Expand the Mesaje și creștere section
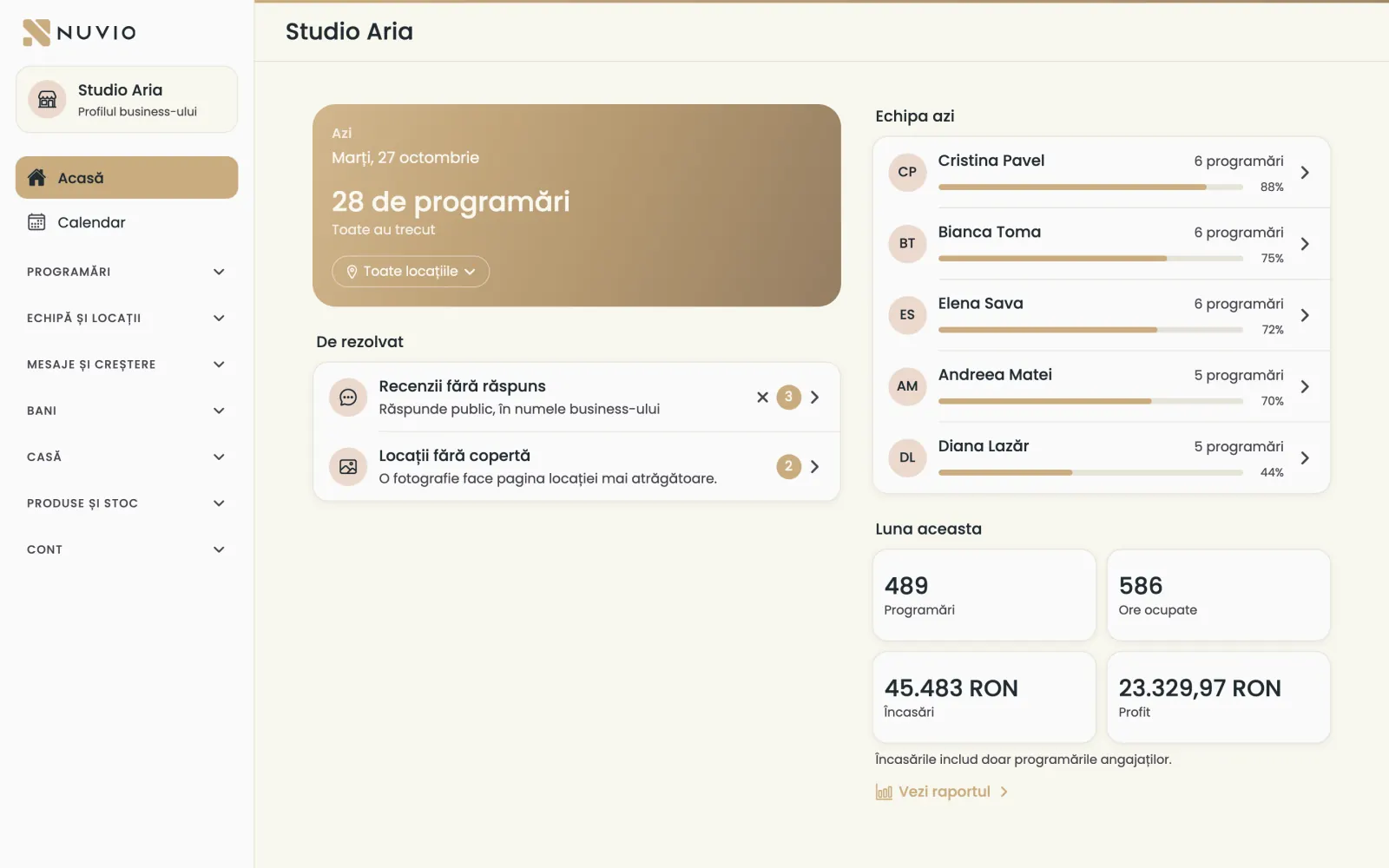Image resolution: width=1389 pixels, height=868 pixels. point(127,365)
